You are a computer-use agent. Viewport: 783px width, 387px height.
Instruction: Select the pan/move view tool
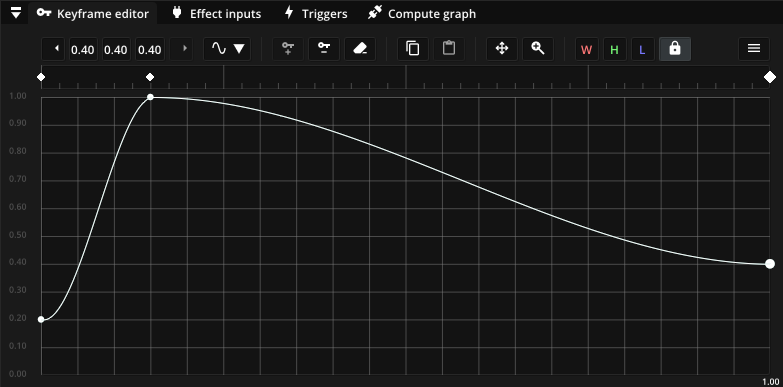tap(501, 49)
